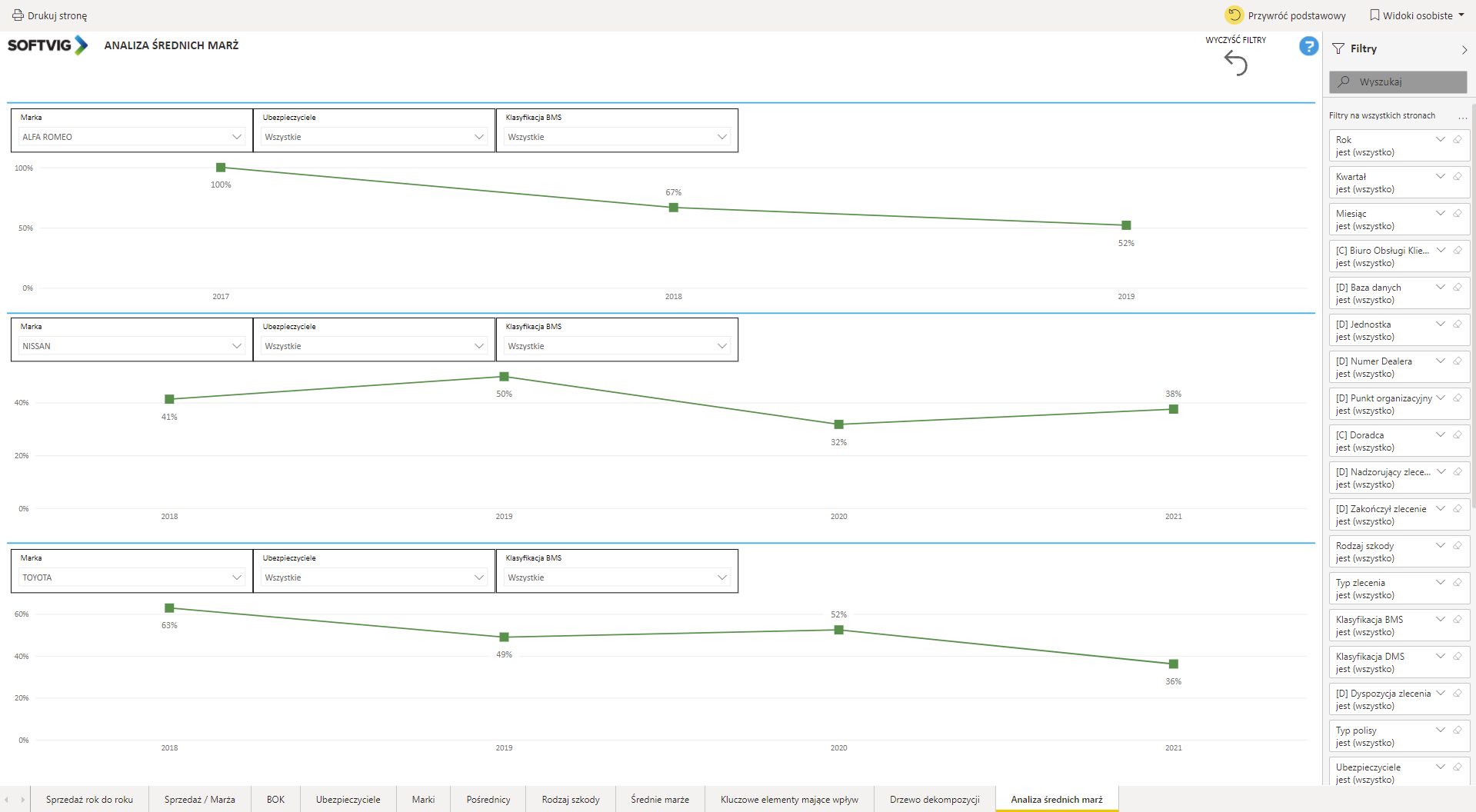Click the Wyszukaj filter search field

pyautogui.click(x=1398, y=82)
